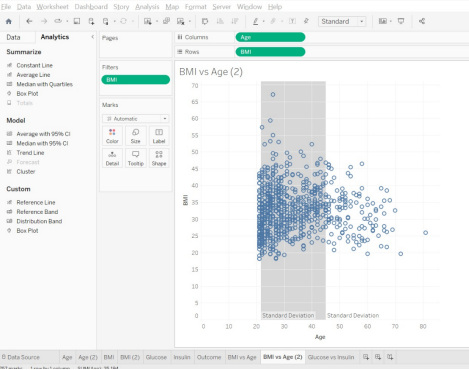This screenshot has width=469, height=370.
Task: Switch to the Outcome sheet tab
Action: pos(209,357)
